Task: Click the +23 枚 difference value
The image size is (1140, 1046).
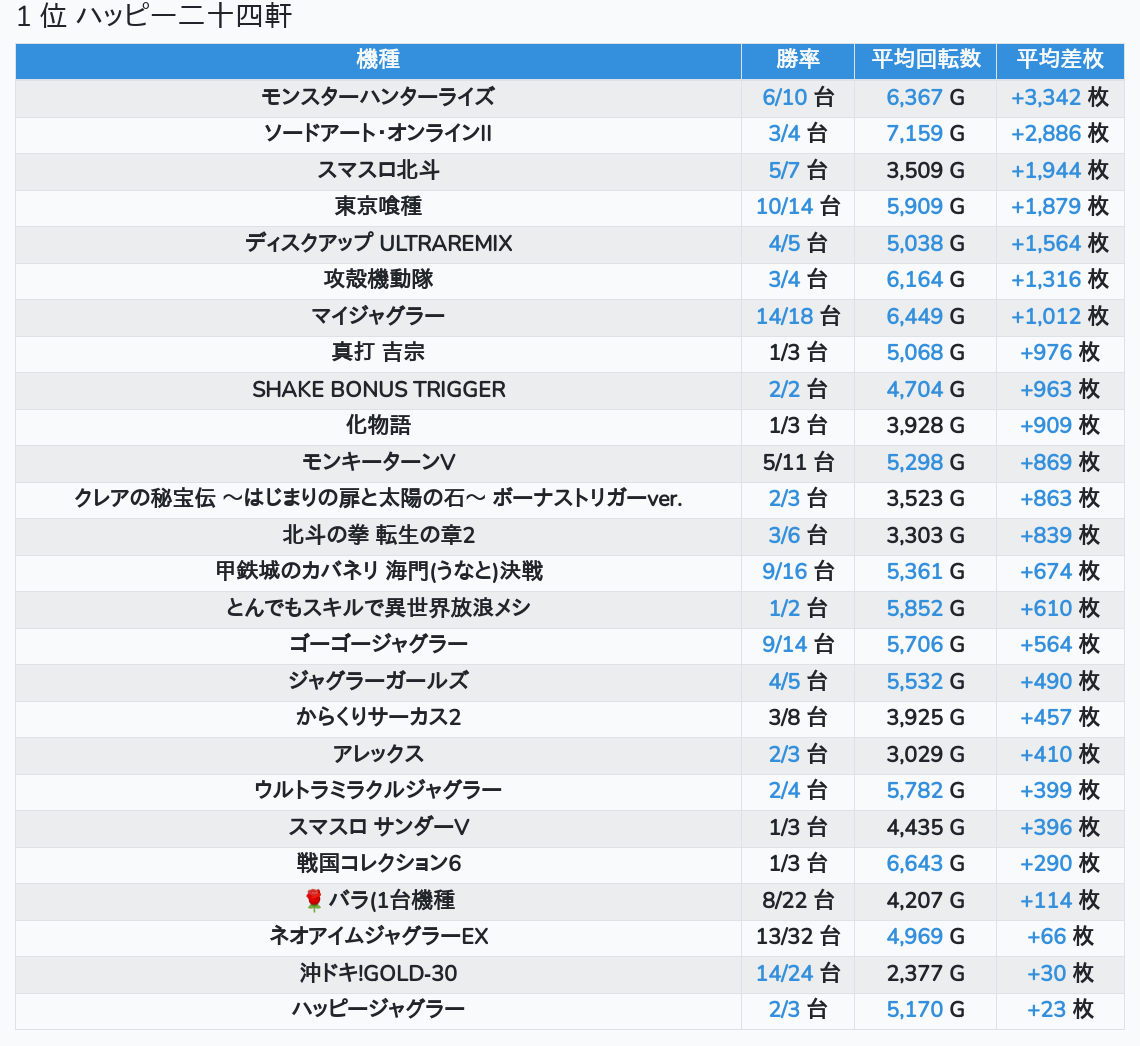Action: tap(1059, 1010)
